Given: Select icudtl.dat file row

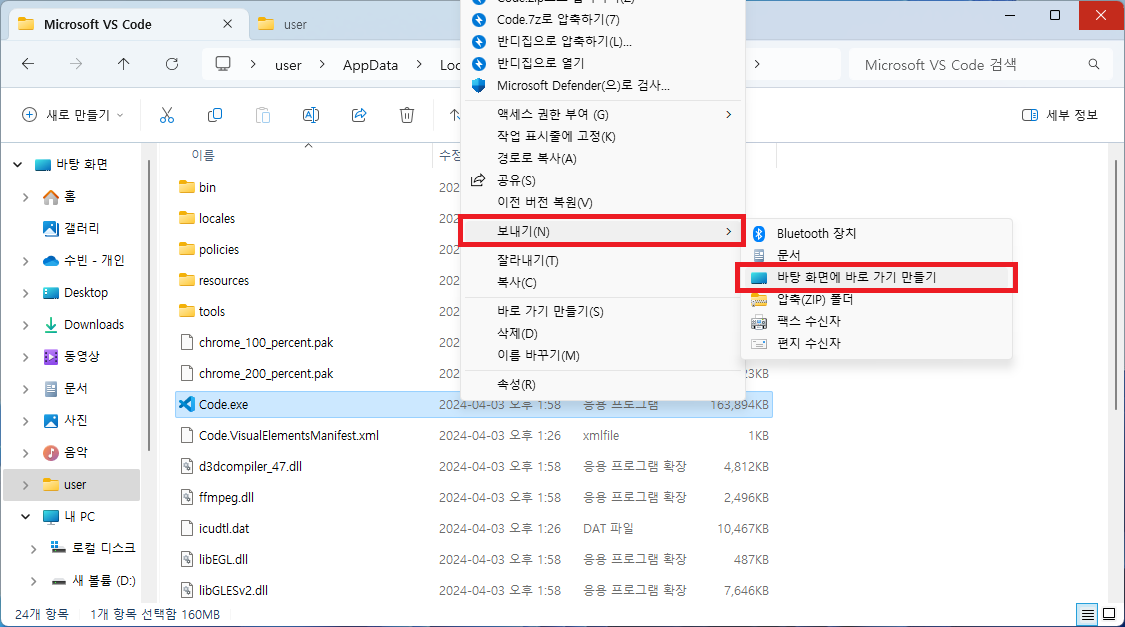Looking at the screenshot, I should (x=474, y=529).
